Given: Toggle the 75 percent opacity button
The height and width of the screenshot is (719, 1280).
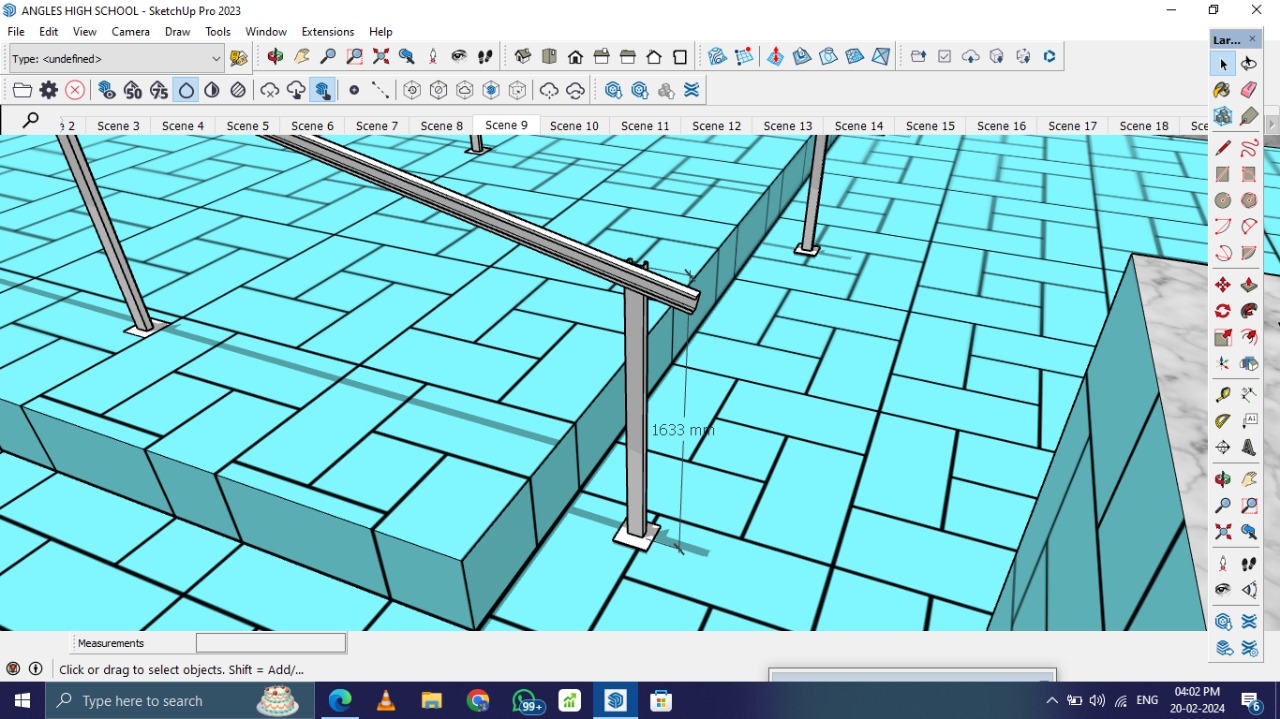Looking at the screenshot, I should pos(159,91).
